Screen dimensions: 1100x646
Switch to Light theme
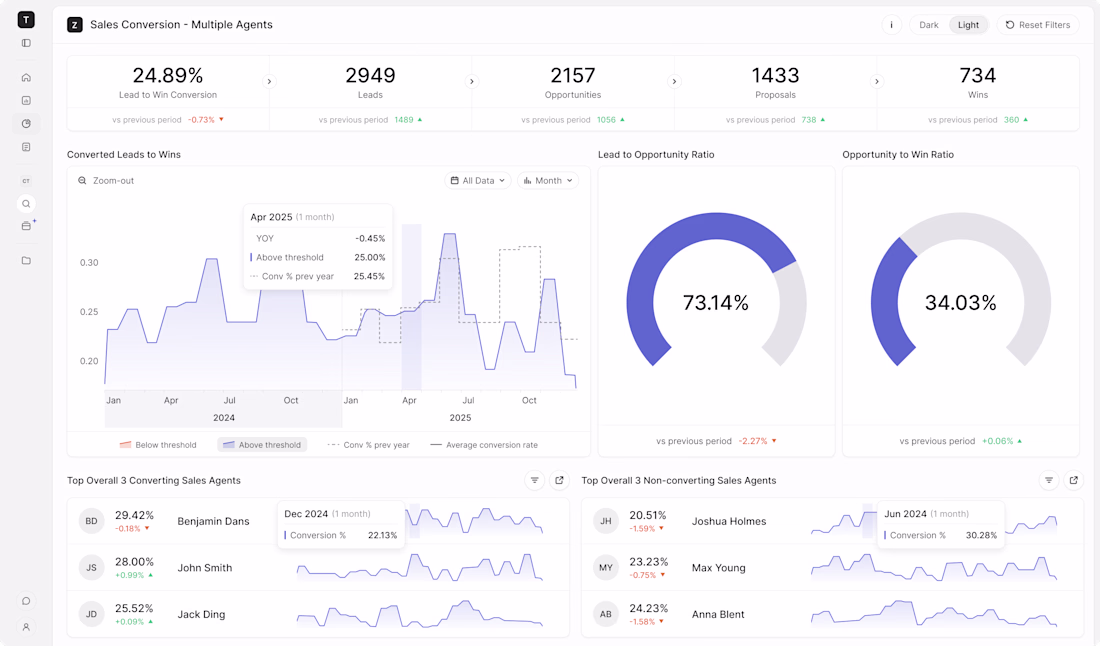[x=968, y=25]
